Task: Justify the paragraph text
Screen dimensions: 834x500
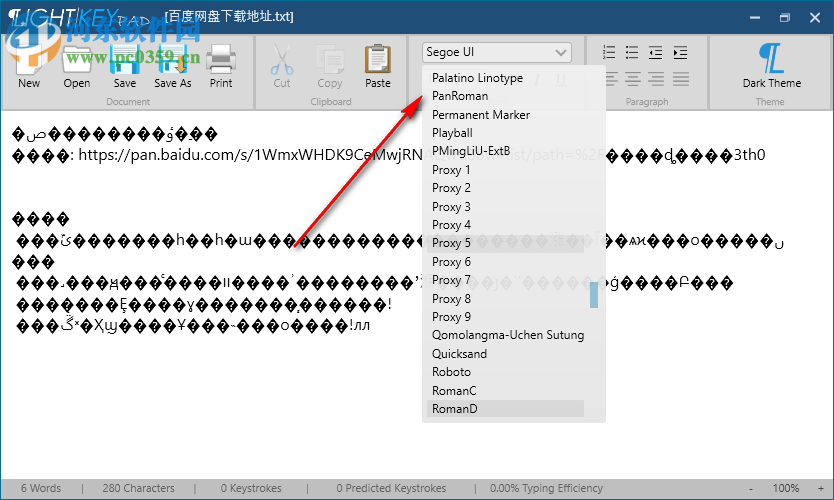Action: pyautogui.click(x=681, y=79)
